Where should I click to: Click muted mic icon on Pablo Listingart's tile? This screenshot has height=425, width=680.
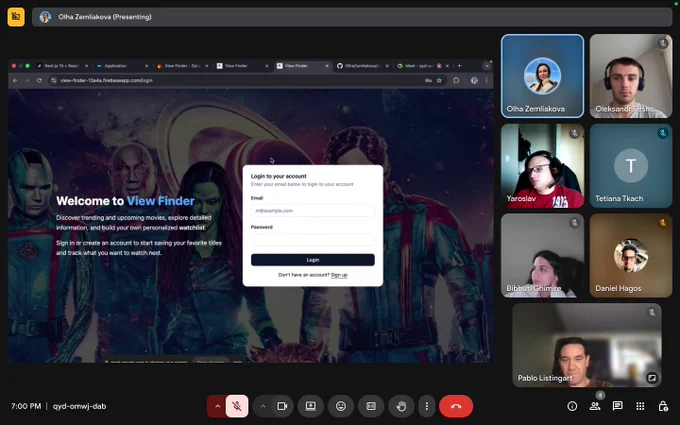[x=651, y=312]
